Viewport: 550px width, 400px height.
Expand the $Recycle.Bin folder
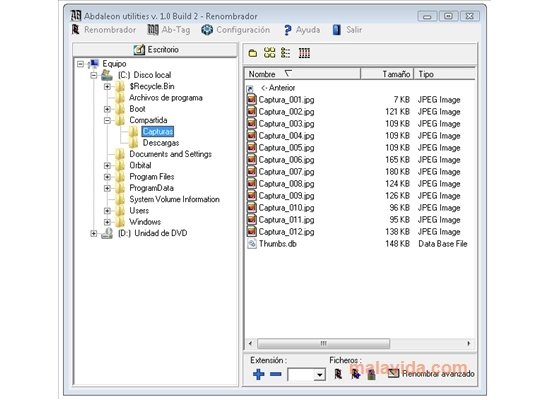pyautogui.click(x=107, y=86)
